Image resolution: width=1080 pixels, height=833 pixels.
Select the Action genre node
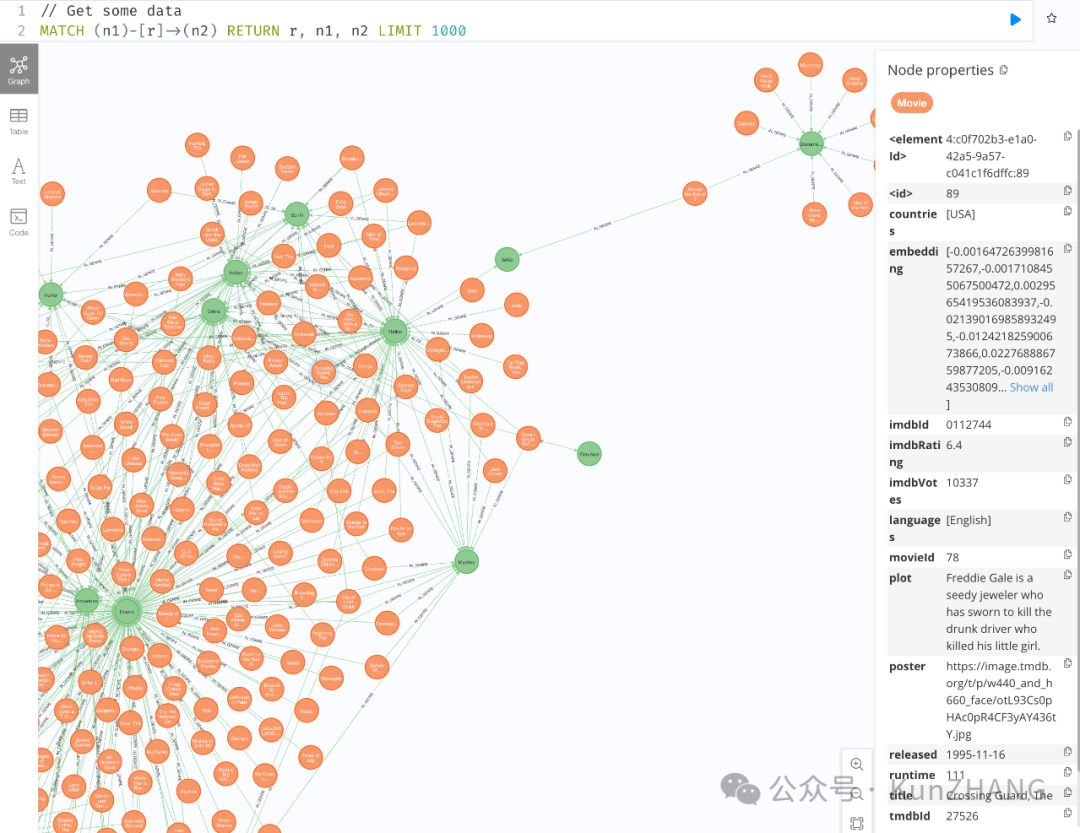tap(236, 273)
